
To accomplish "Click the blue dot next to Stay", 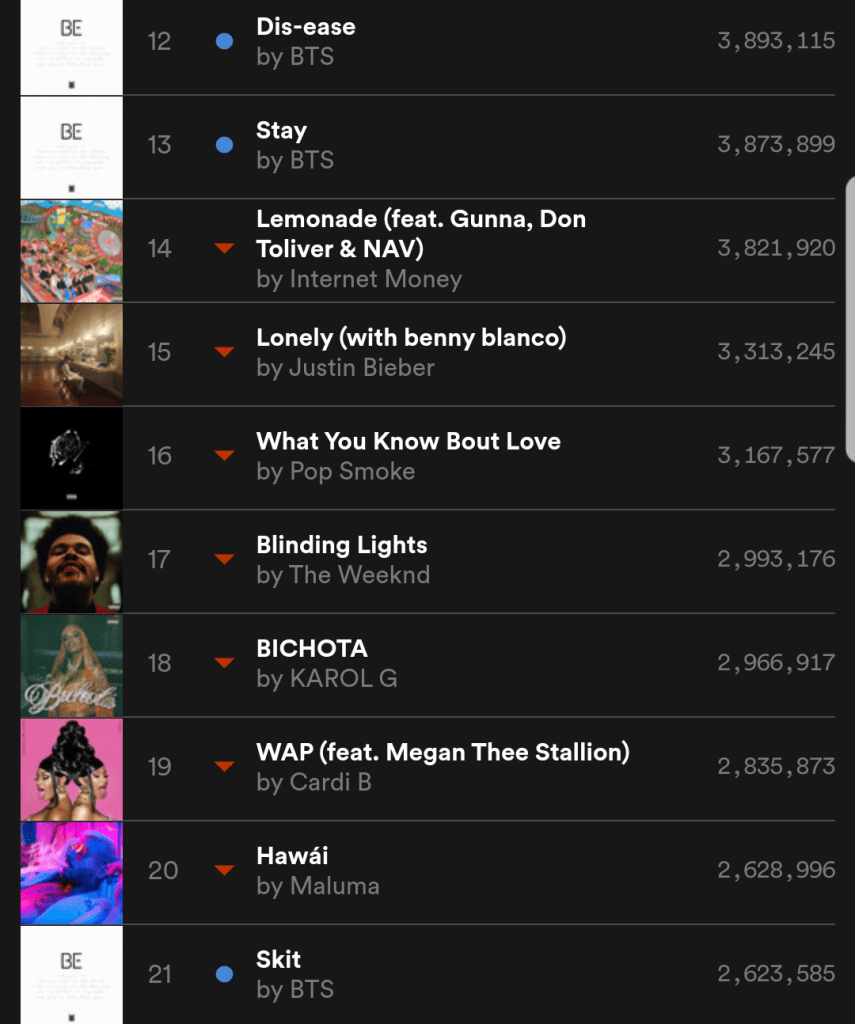I will tap(225, 145).
